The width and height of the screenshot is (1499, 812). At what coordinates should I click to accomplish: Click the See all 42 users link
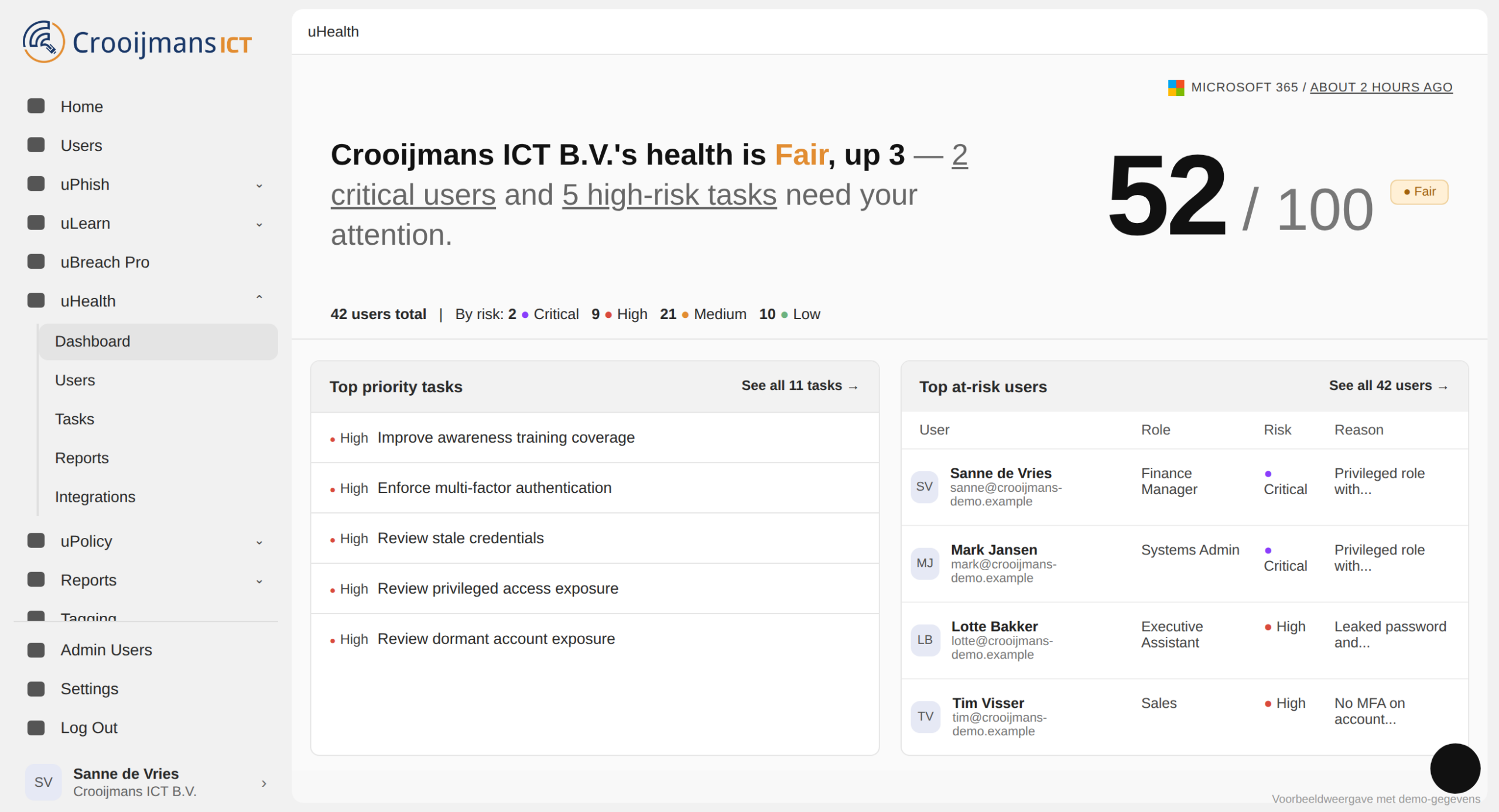(x=1388, y=386)
